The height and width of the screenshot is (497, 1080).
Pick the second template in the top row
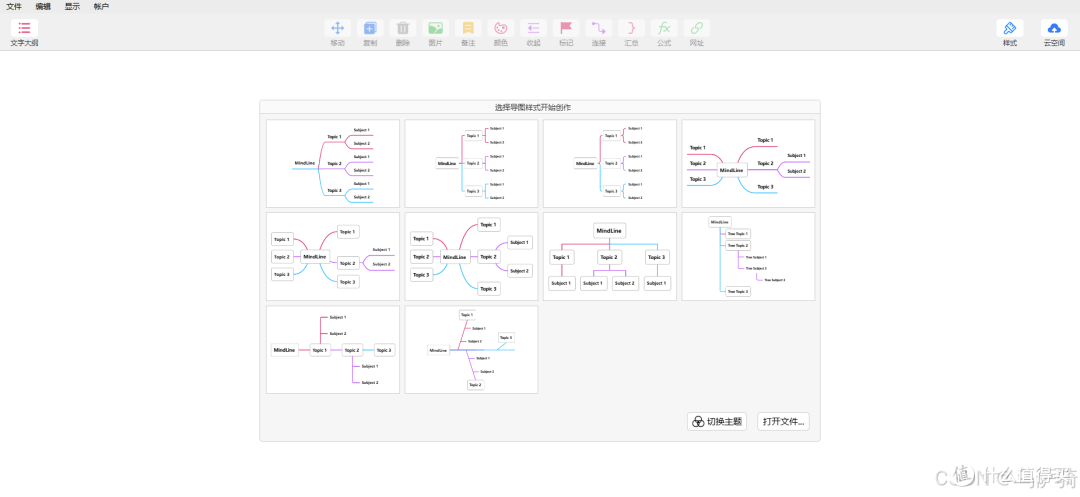coord(471,163)
